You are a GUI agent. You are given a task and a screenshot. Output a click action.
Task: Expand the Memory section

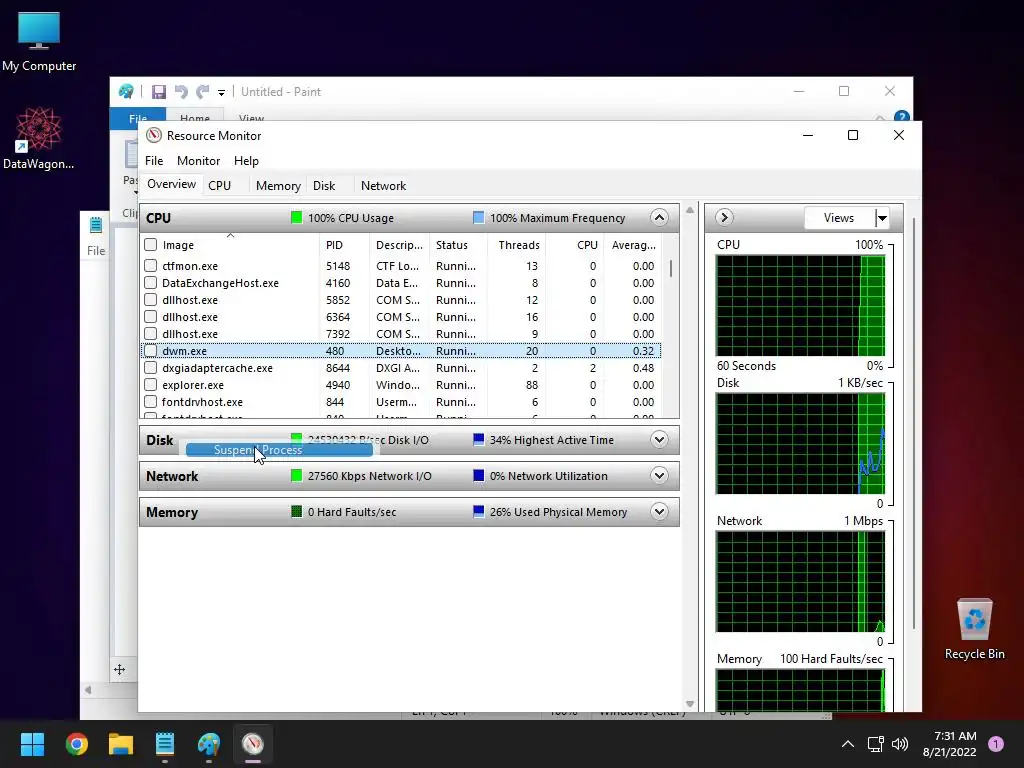click(x=659, y=511)
